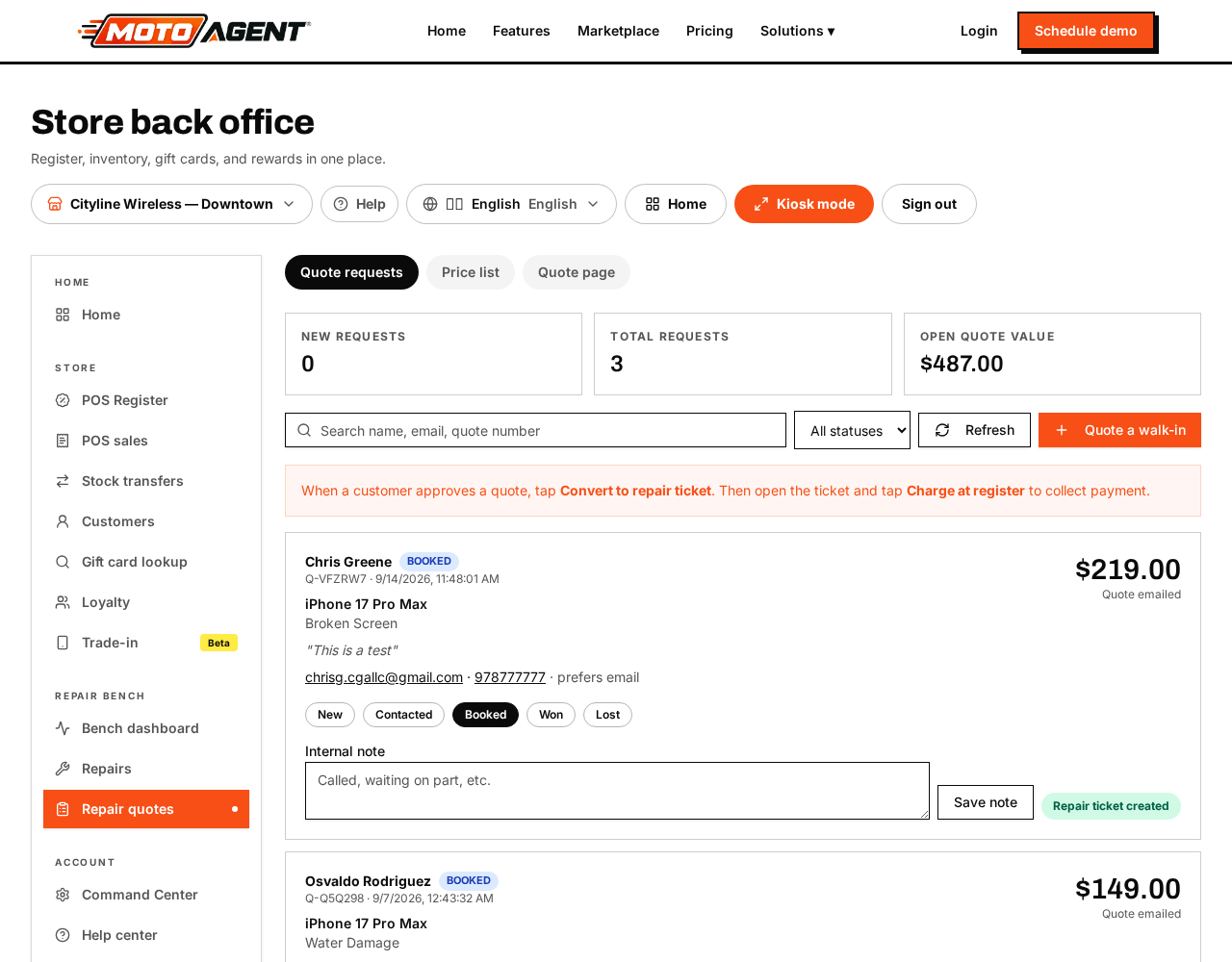
Task: Click the BOOKED badge beside Osvaldo Rodriguez
Action: [469, 880]
